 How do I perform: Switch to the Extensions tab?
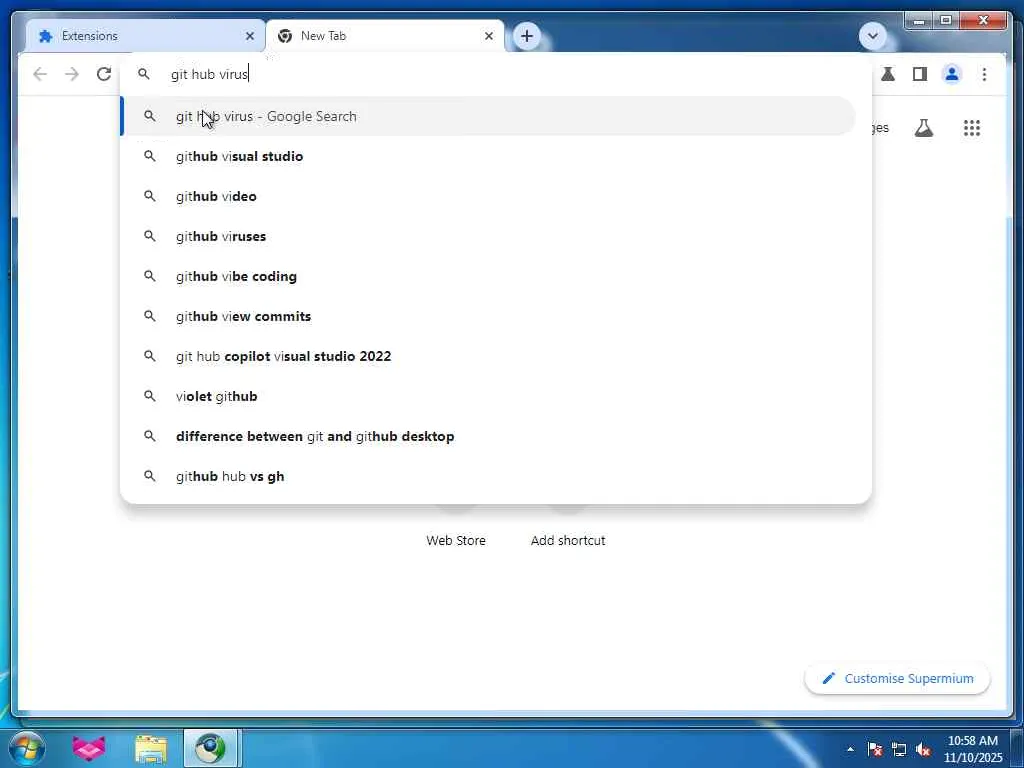[x=146, y=36]
